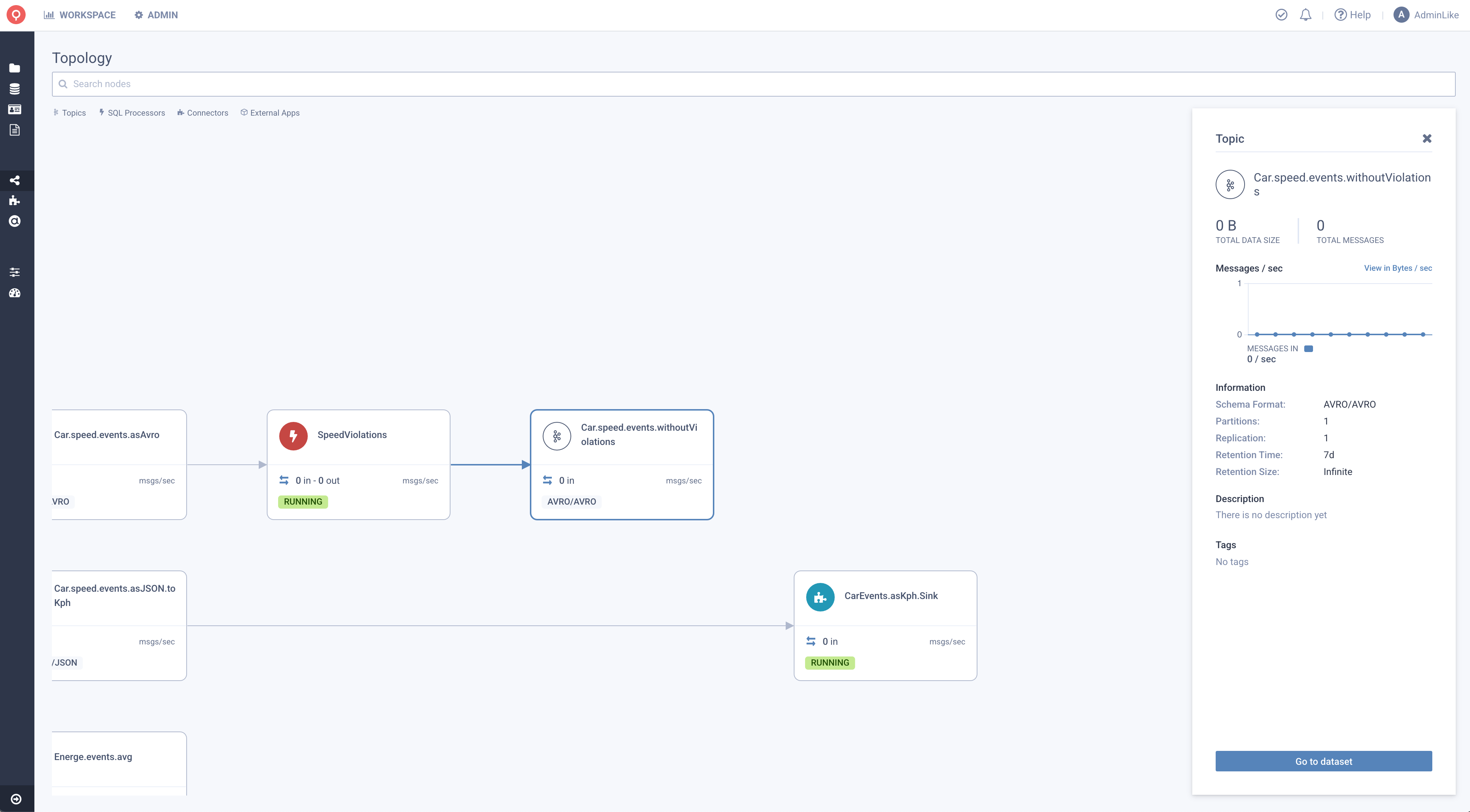
Task: Select the Car.speed.events.asAvro node
Action: pyautogui.click(x=119, y=464)
